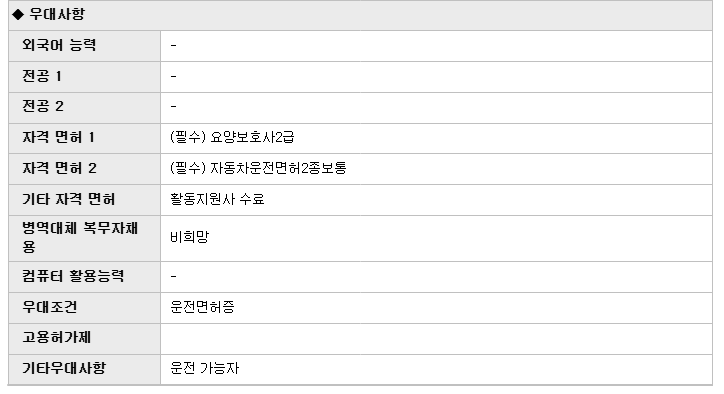
Task: Click the 비희망 value text
Action: (x=190, y=237)
